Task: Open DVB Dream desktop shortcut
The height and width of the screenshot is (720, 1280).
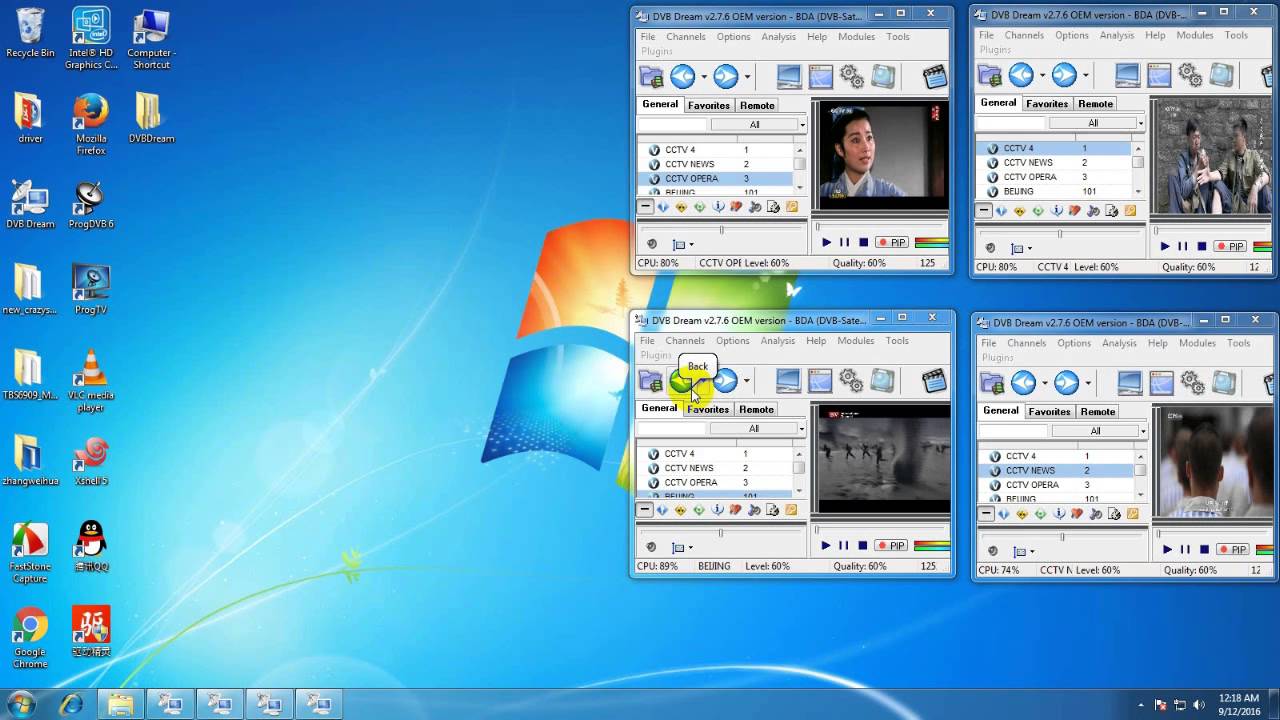Action: [30, 205]
